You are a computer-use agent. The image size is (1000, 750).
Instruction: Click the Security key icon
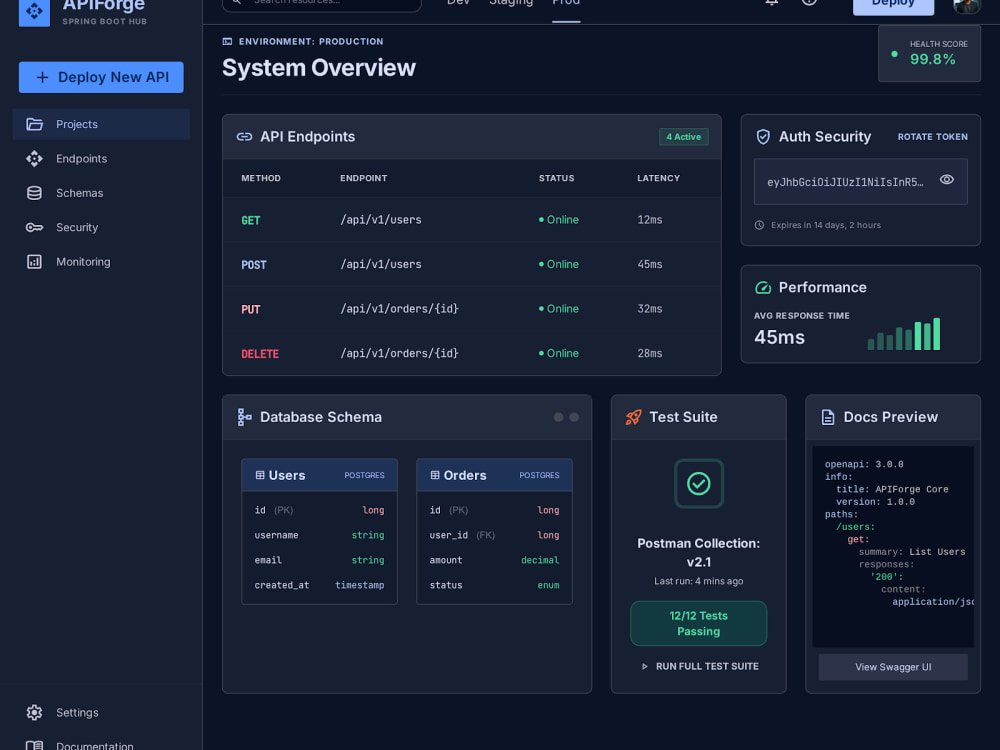34,228
